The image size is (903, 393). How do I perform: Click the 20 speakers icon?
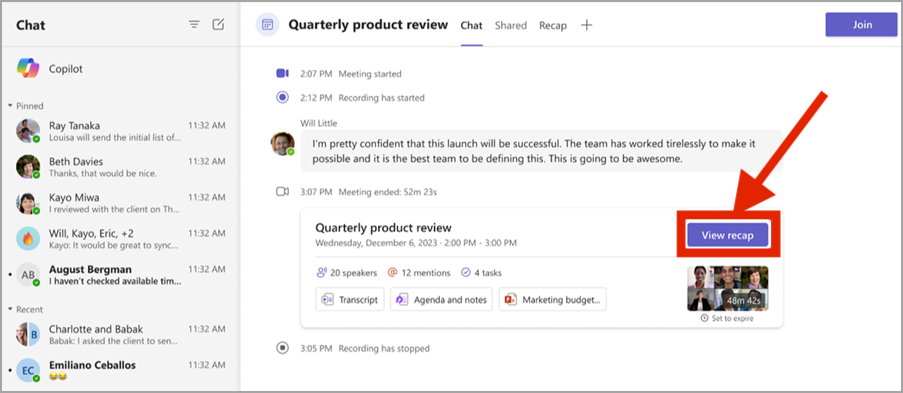pos(321,273)
